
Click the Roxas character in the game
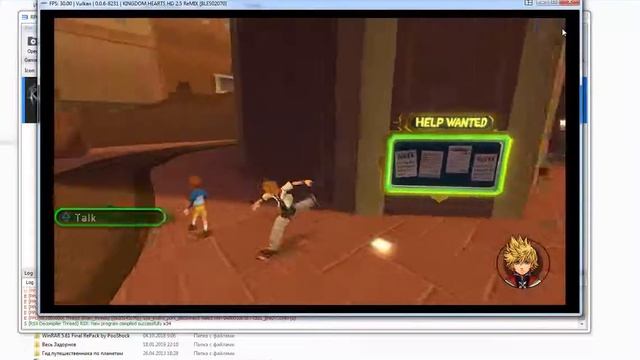(x=284, y=219)
